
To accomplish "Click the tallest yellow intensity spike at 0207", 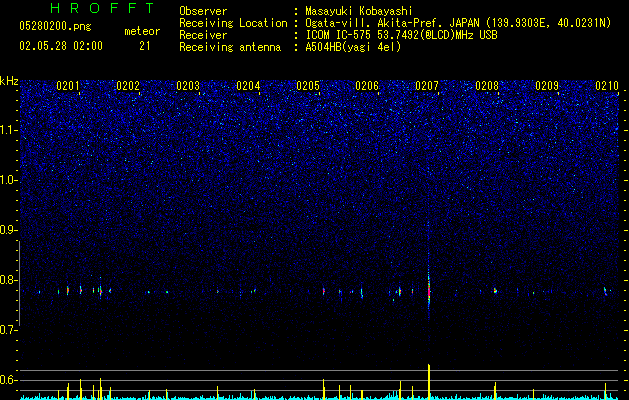I will coord(429,382).
